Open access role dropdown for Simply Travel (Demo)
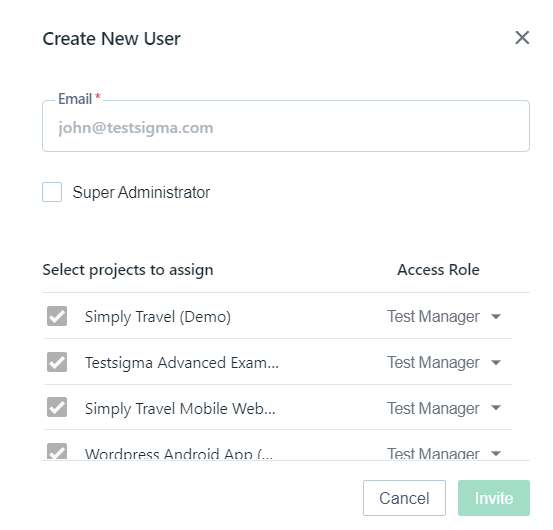The width and height of the screenshot is (553, 530). point(444,316)
